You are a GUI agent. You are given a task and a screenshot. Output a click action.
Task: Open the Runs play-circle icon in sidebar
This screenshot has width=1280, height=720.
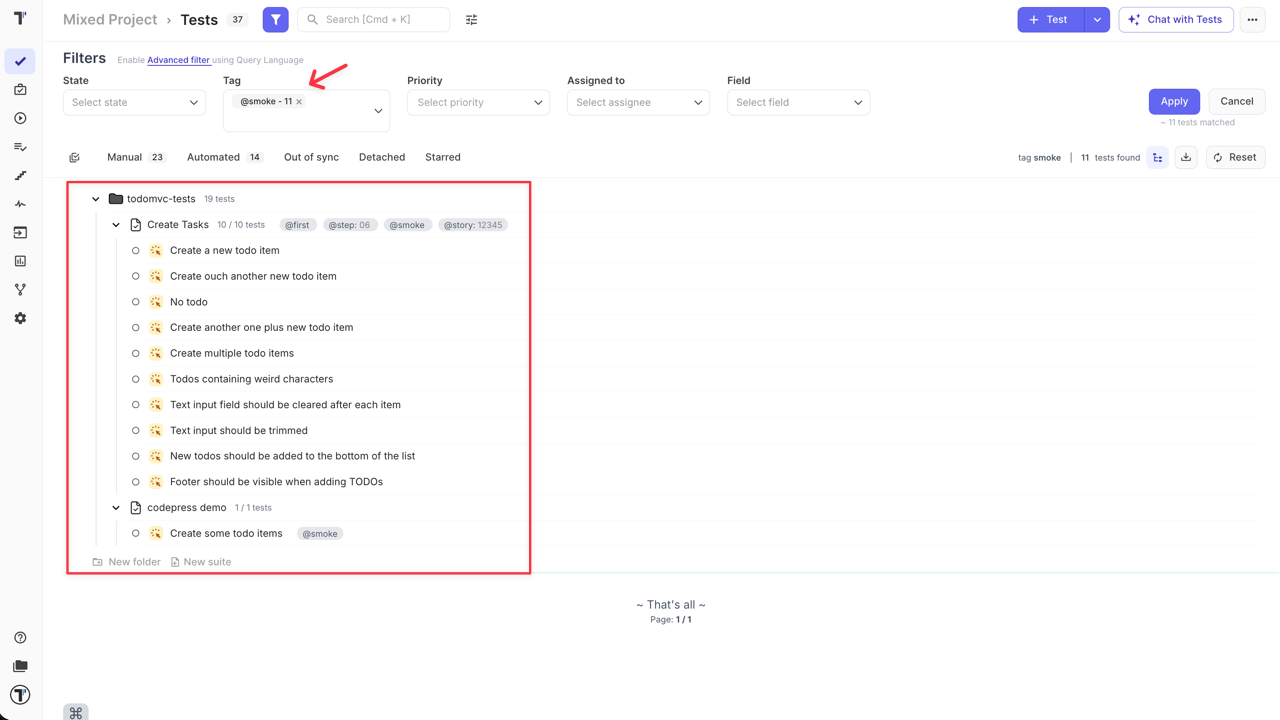(20, 117)
